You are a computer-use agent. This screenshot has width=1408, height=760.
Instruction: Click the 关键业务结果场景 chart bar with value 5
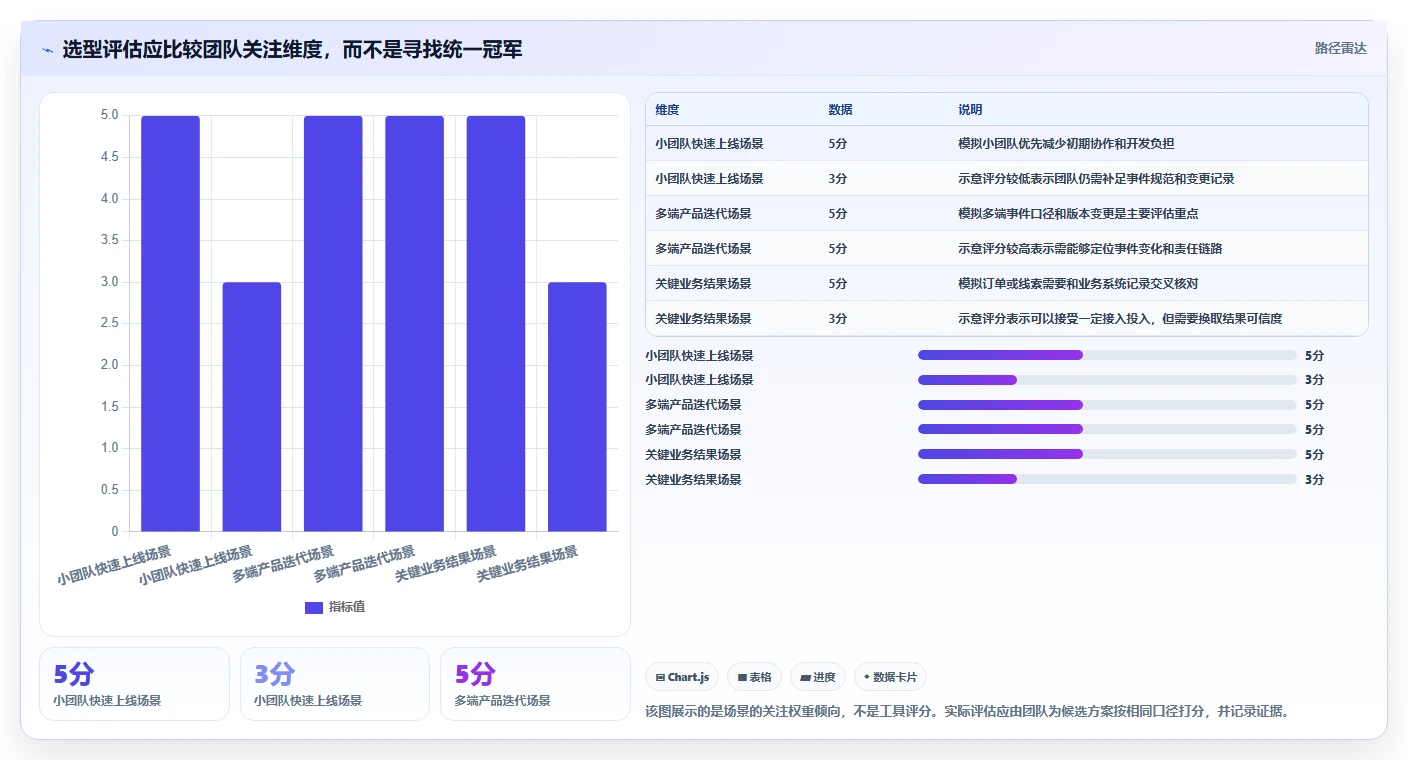click(x=496, y=323)
